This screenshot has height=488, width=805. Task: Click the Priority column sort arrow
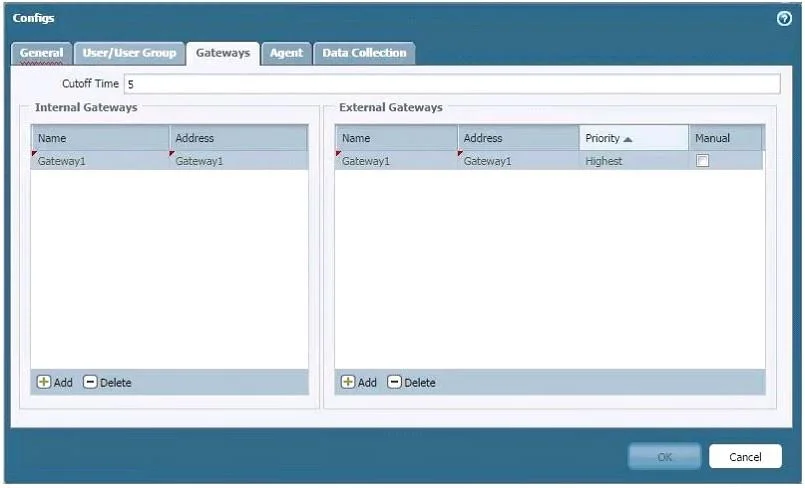(627, 139)
